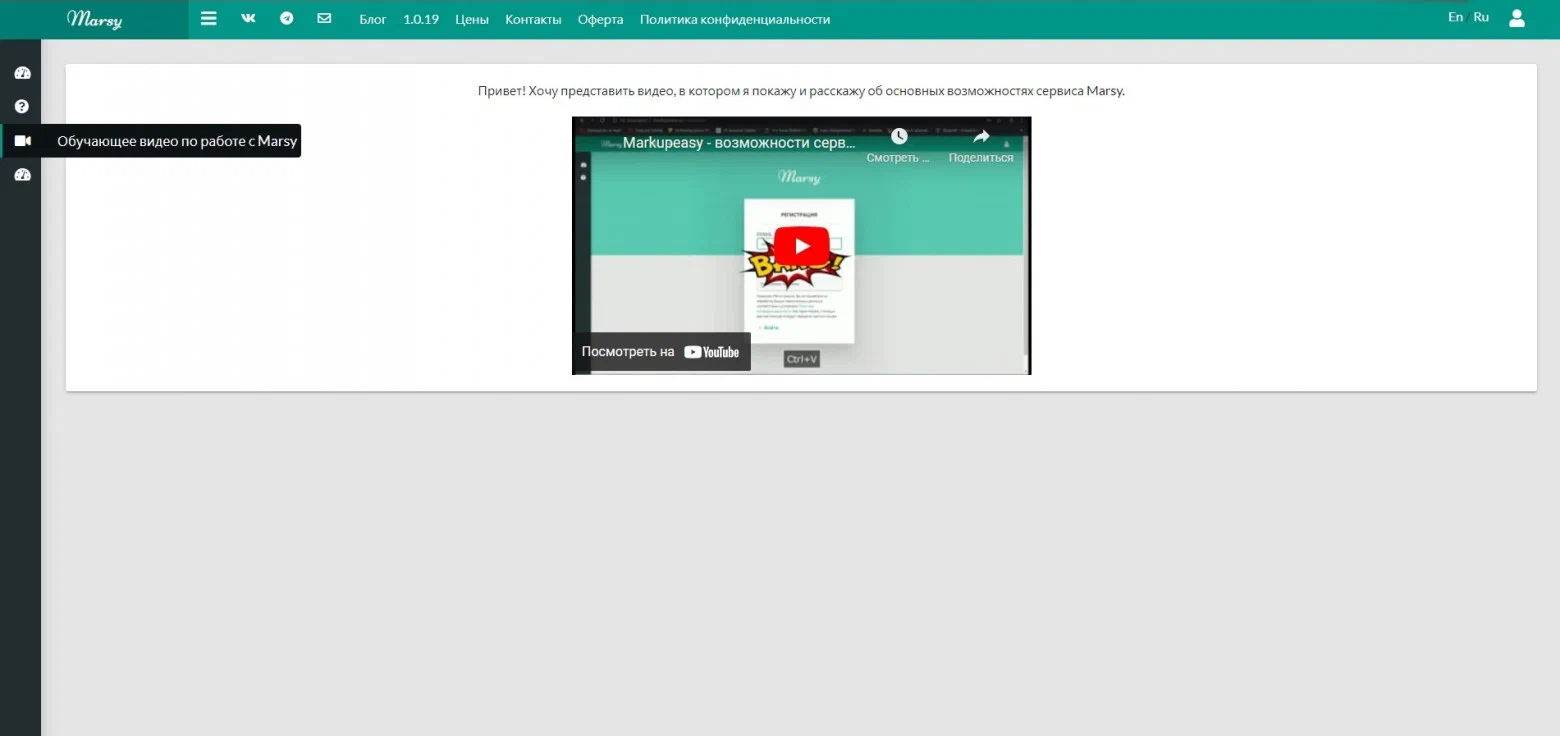This screenshot has width=1560, height=736.
Task: Select the video camera sidebar icon
Action: point(22,141)
